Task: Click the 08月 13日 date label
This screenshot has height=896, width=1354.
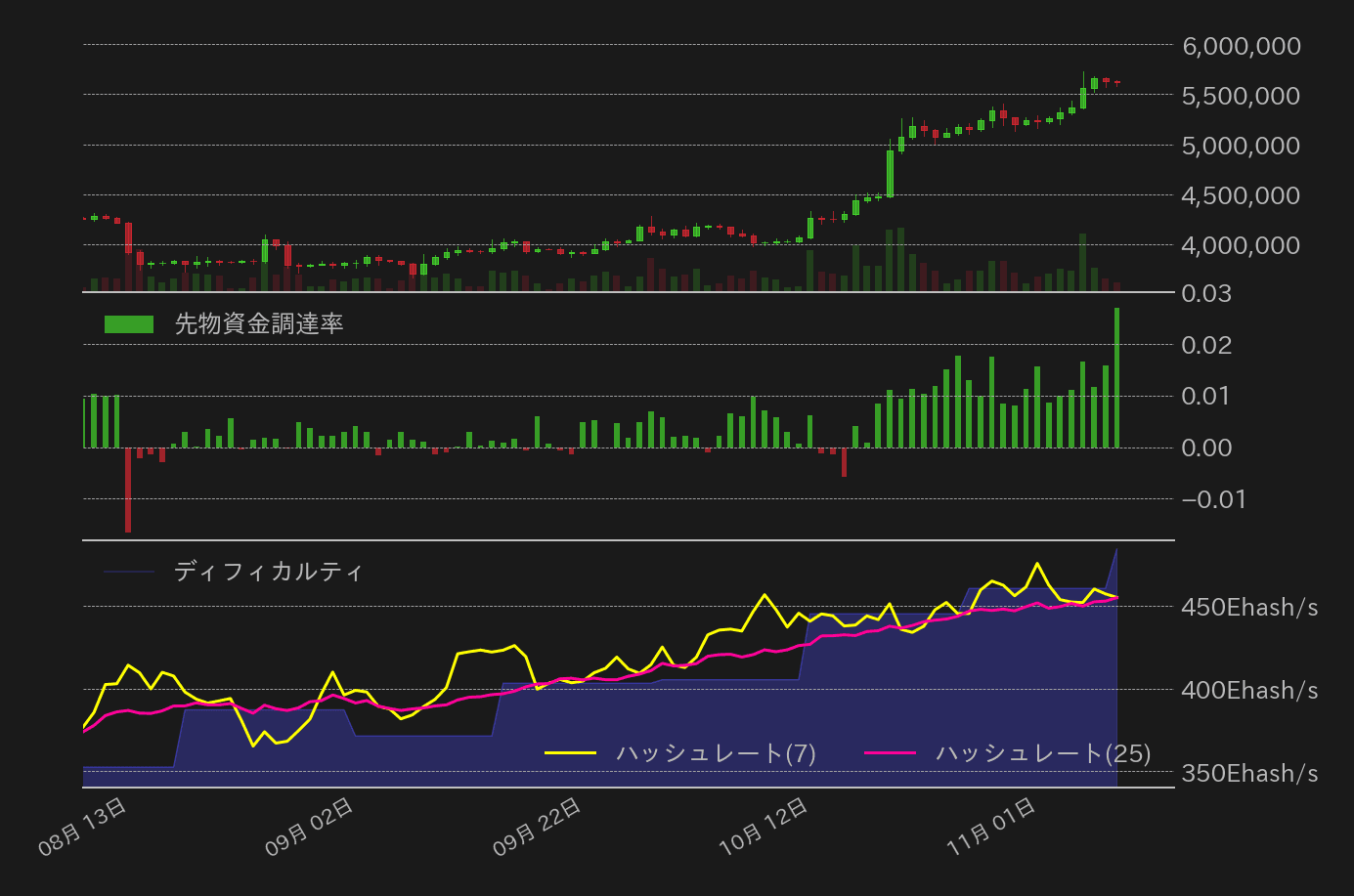Action: click(82, 827)
